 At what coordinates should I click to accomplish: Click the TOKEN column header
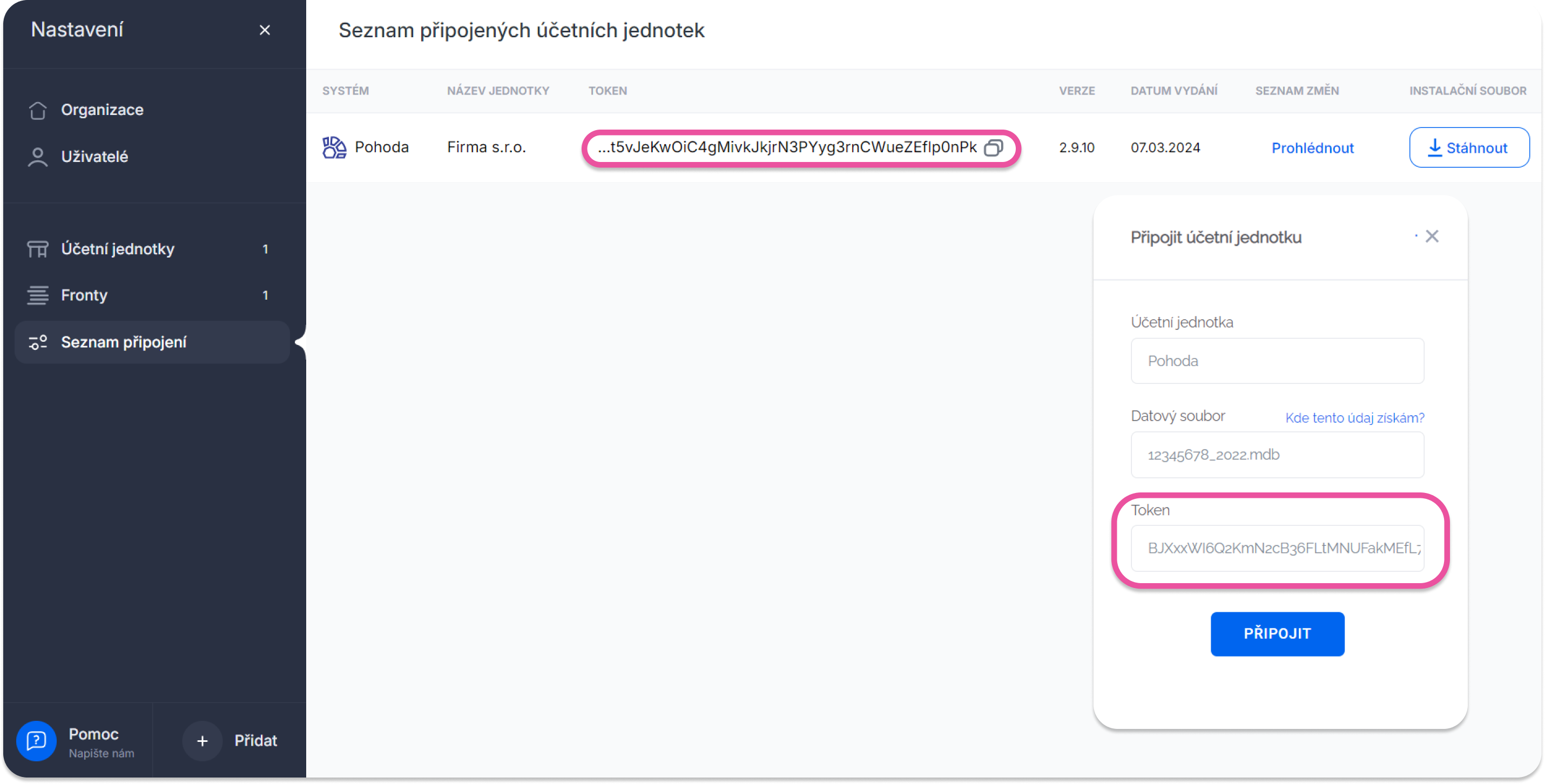(x=608, y=91)
